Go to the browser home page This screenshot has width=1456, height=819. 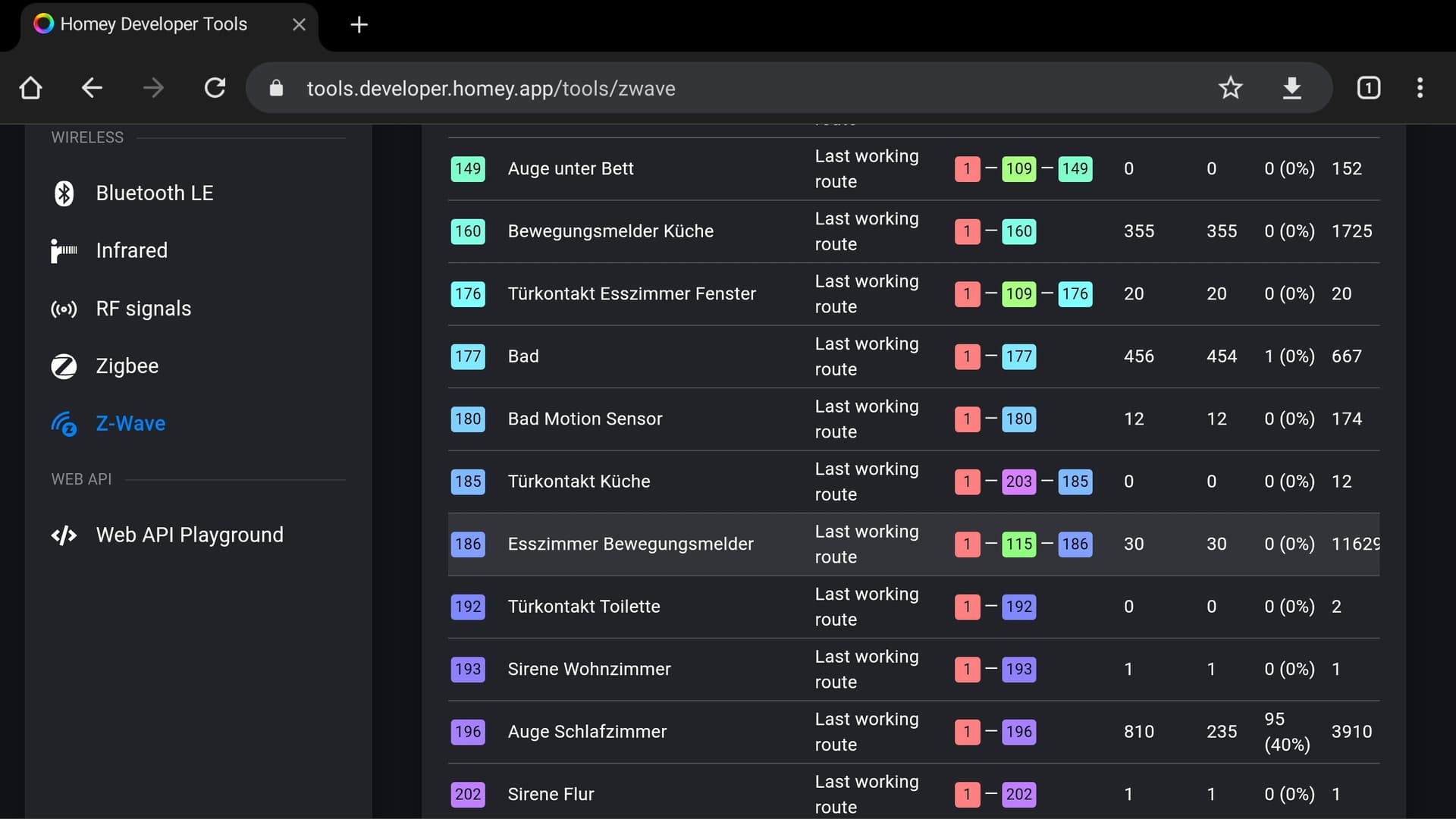click(30, 89)
